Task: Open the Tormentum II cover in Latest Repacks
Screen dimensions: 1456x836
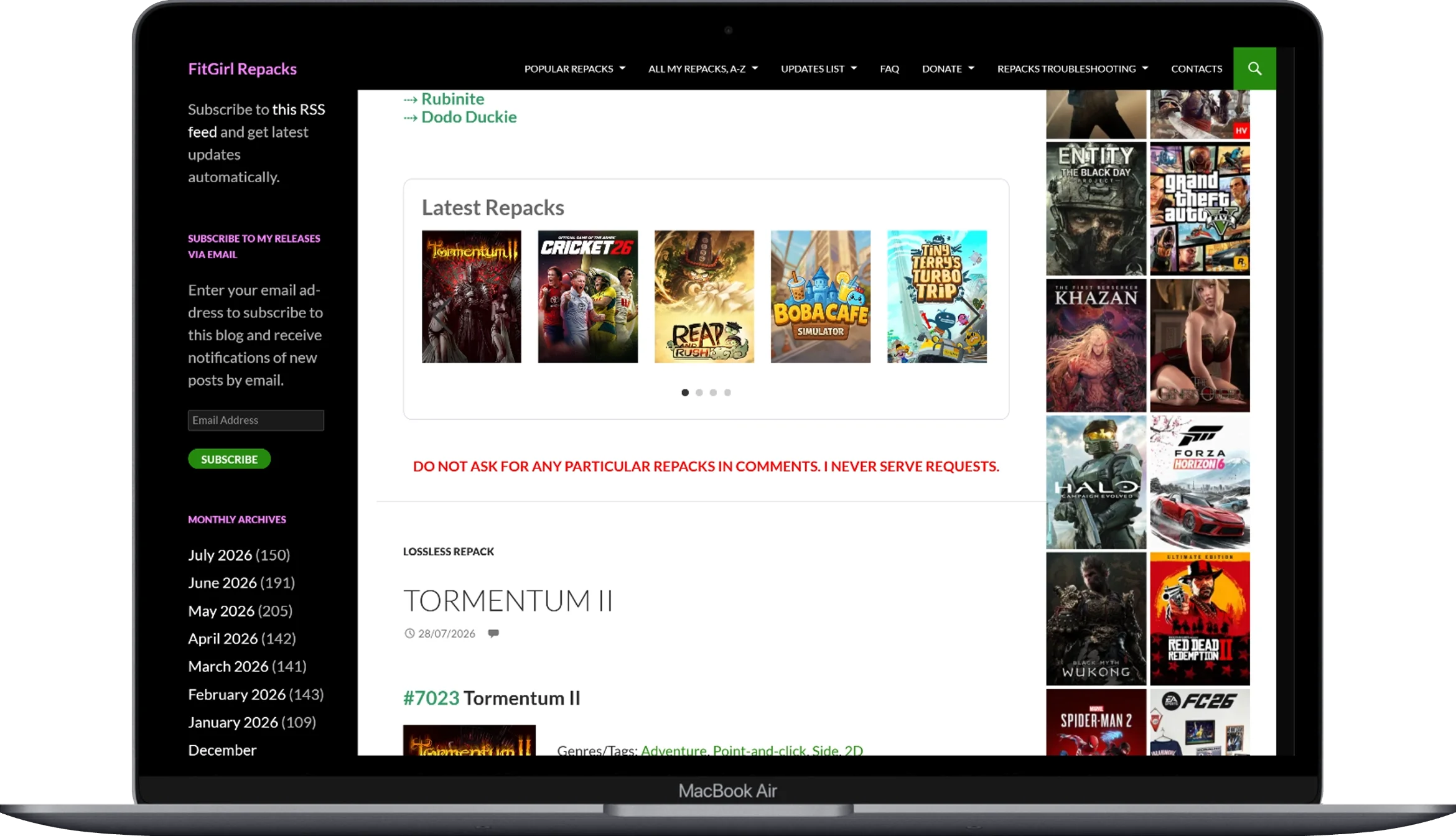Action: click(x=471, y=297)
